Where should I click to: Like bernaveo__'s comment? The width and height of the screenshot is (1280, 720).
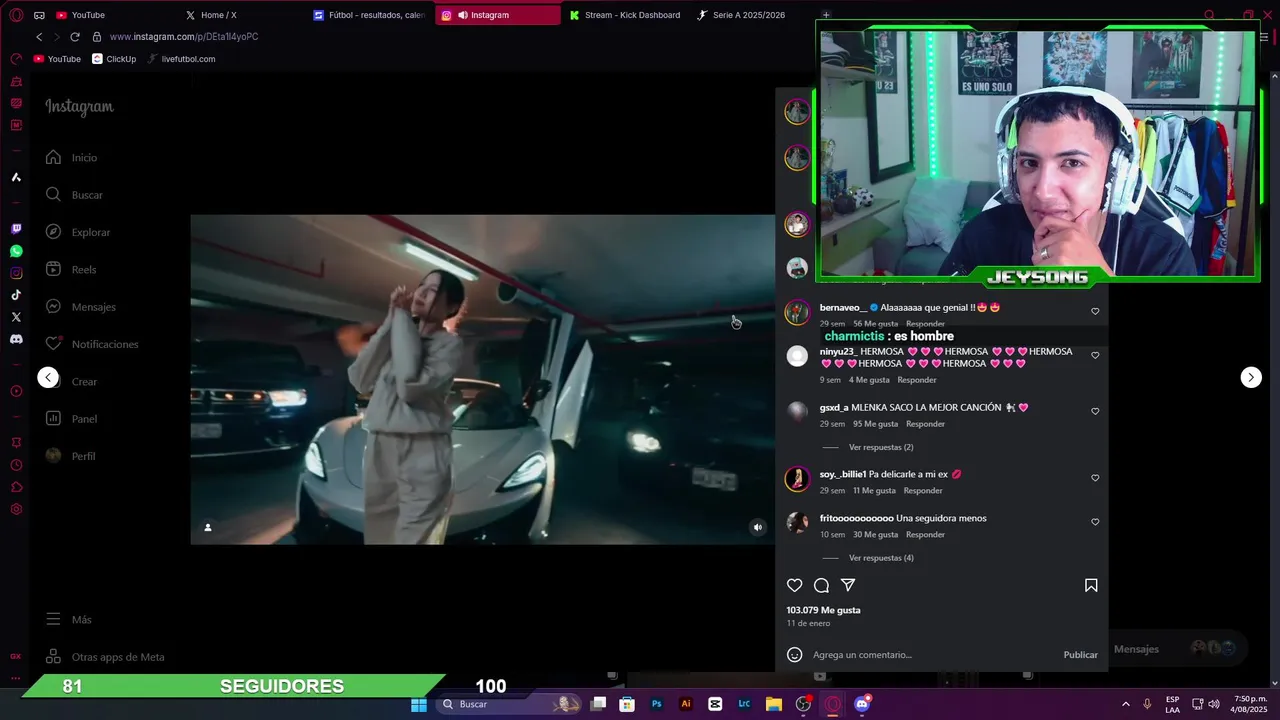click(x=1095, y=311)
